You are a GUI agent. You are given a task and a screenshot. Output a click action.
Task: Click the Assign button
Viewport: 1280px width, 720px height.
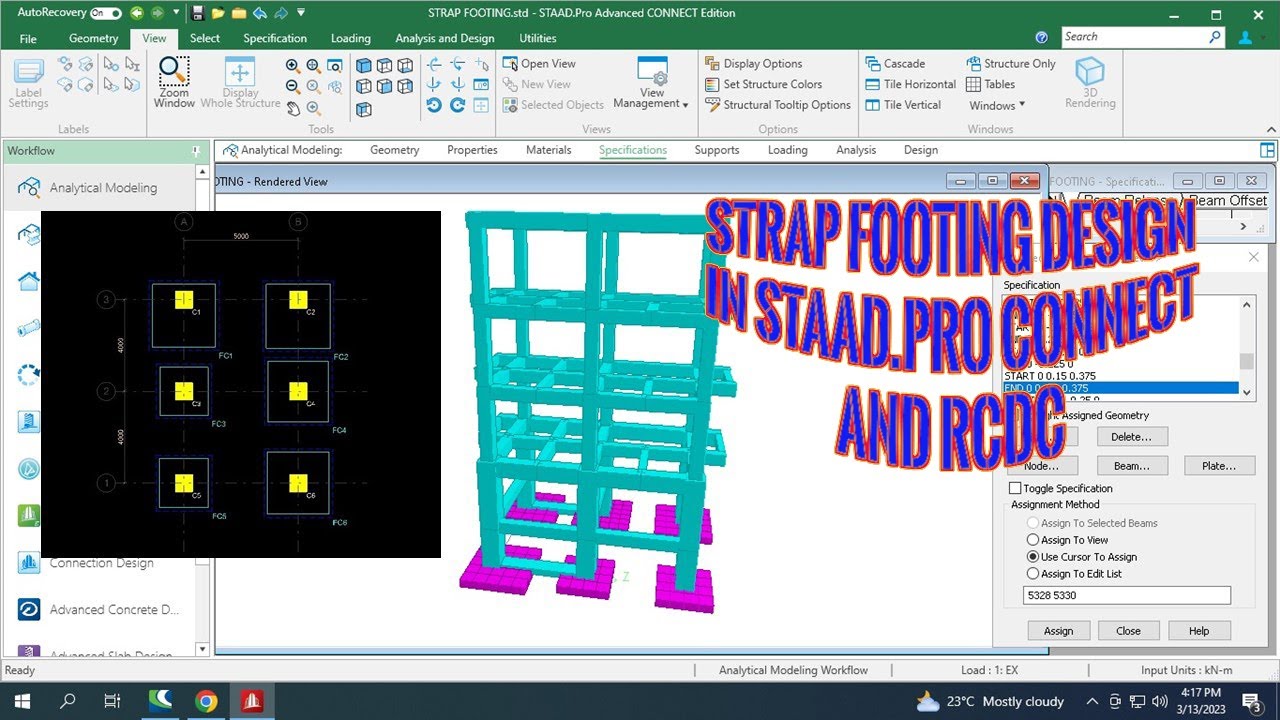coord(1058,631)
